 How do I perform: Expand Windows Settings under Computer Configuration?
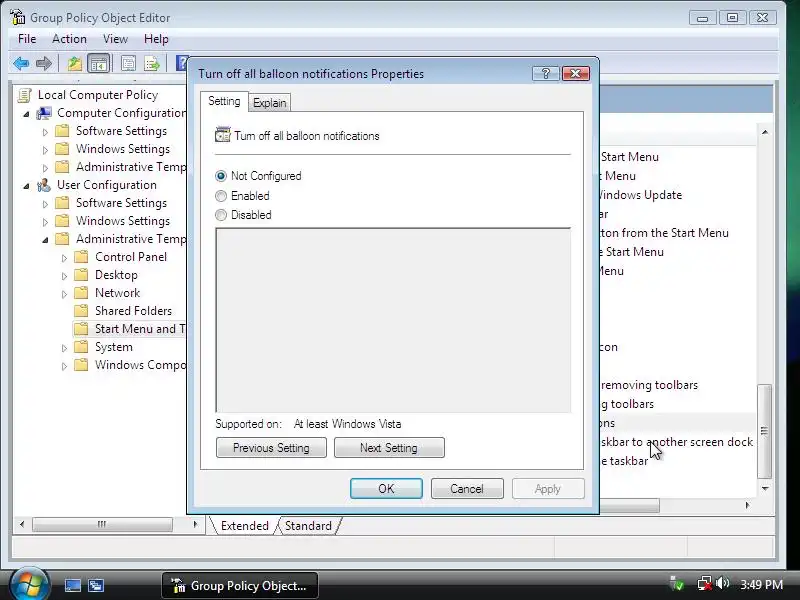pos(45,150)
